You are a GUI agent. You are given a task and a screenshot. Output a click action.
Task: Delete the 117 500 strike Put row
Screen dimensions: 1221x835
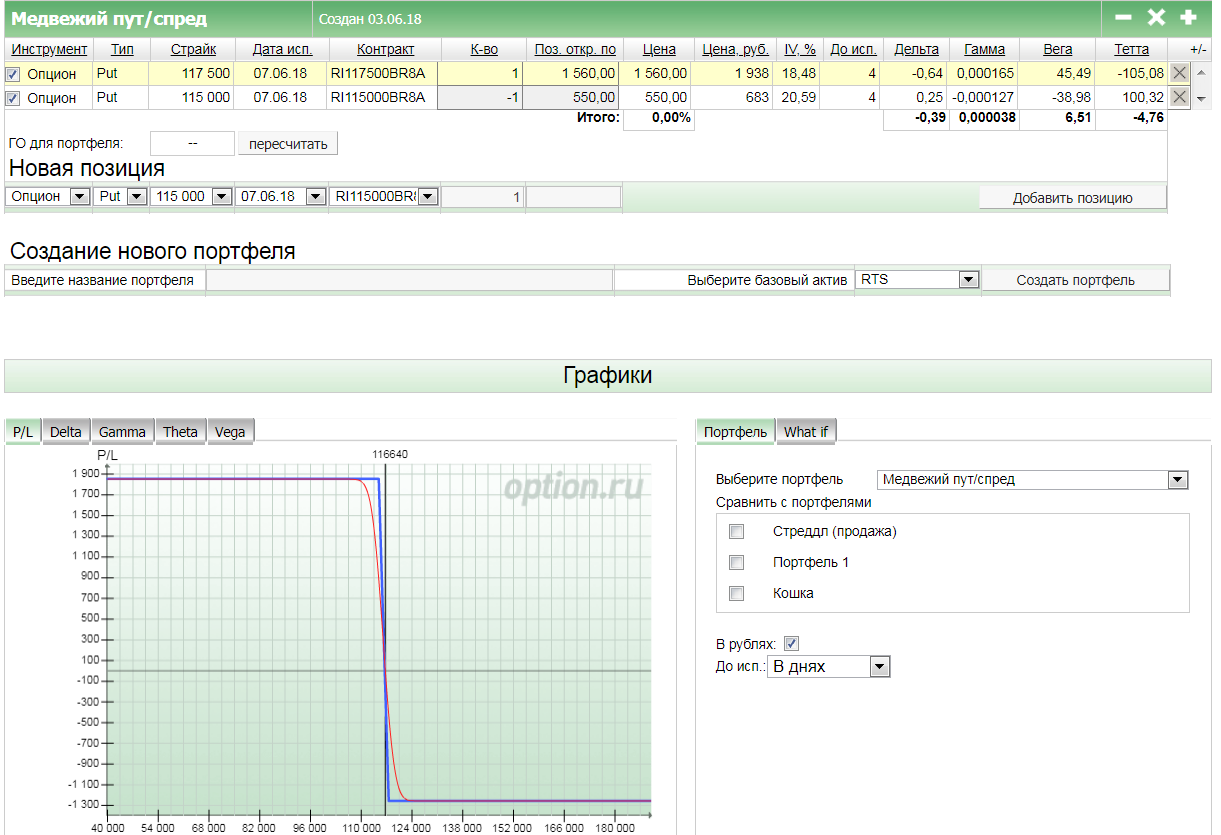click(1180, 73)
